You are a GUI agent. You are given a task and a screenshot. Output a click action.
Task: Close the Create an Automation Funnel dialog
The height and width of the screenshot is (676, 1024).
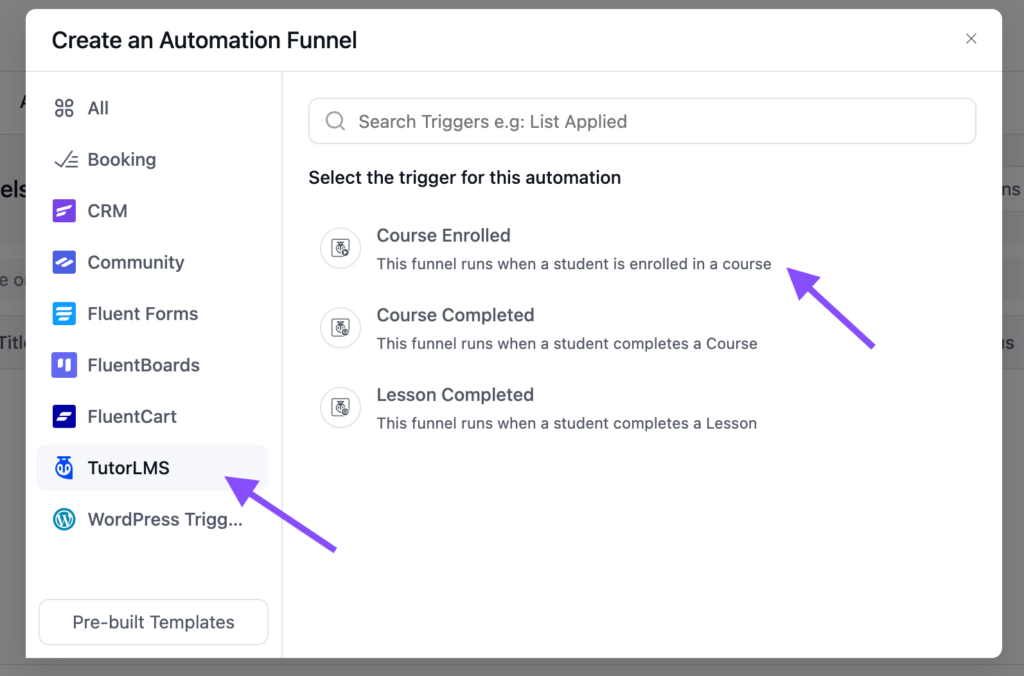971,39
